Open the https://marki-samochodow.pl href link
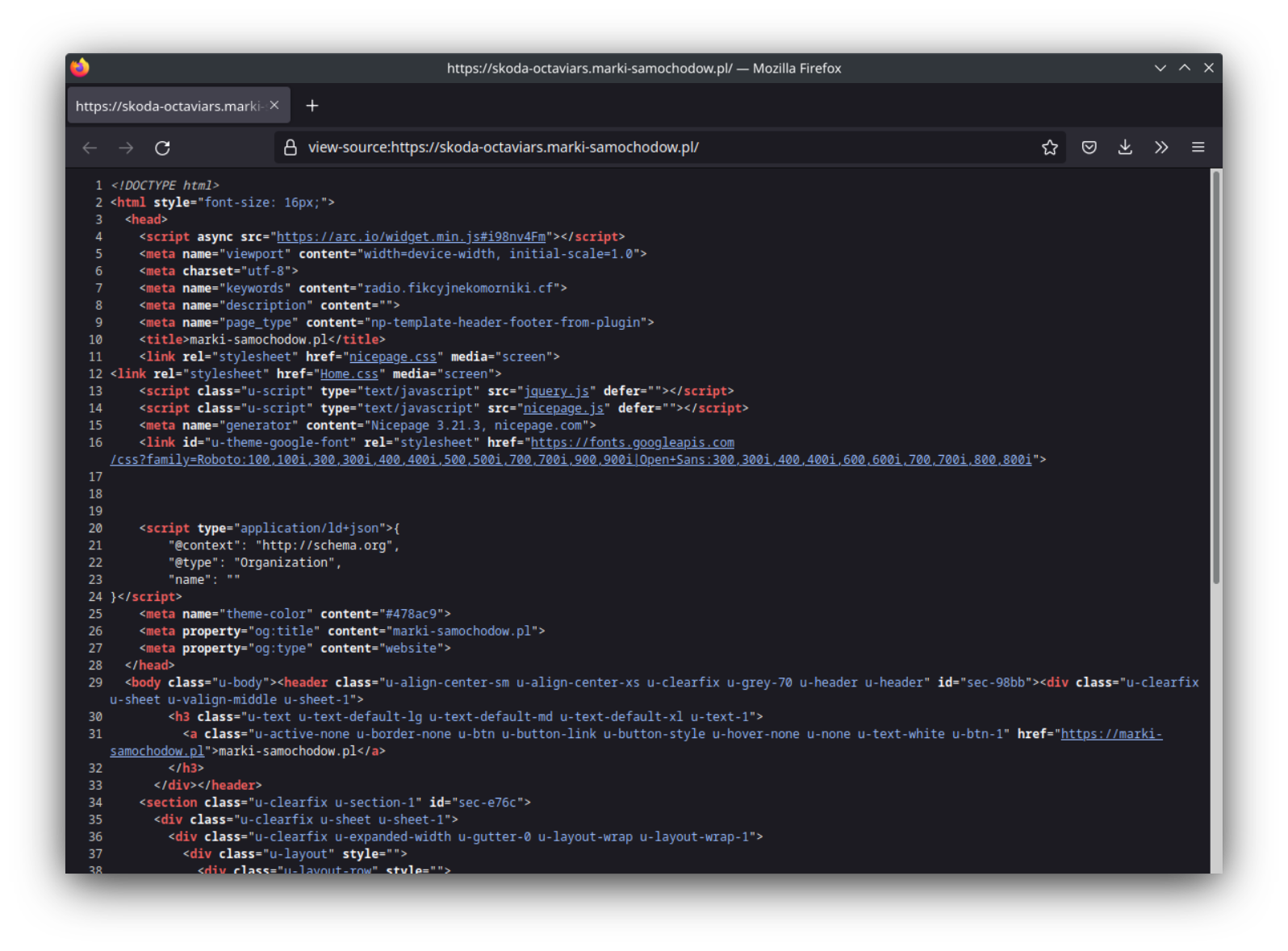Image resolution: width=1288 pixels, height=951 pixels. tap(1111, 734)
